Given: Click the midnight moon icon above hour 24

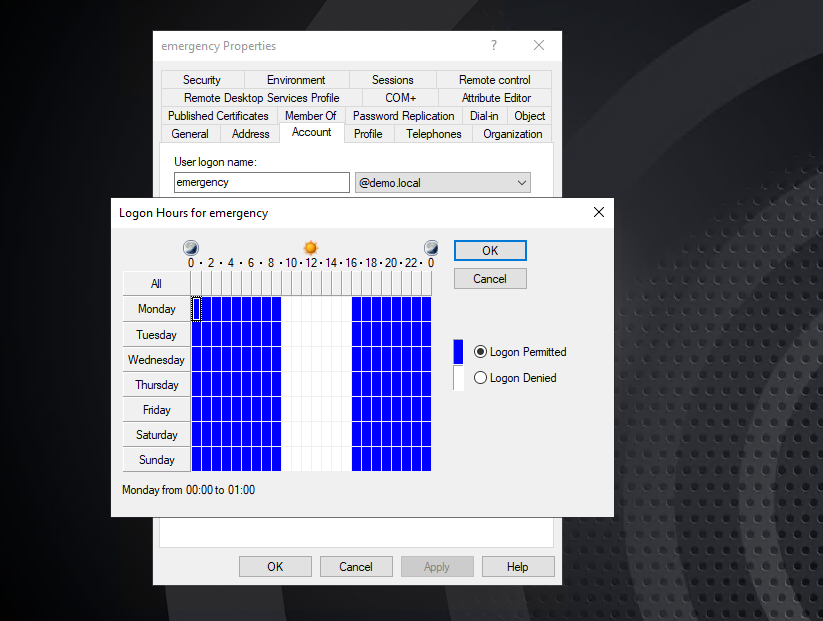Looking at the screenshot, I should click(431, 247).
